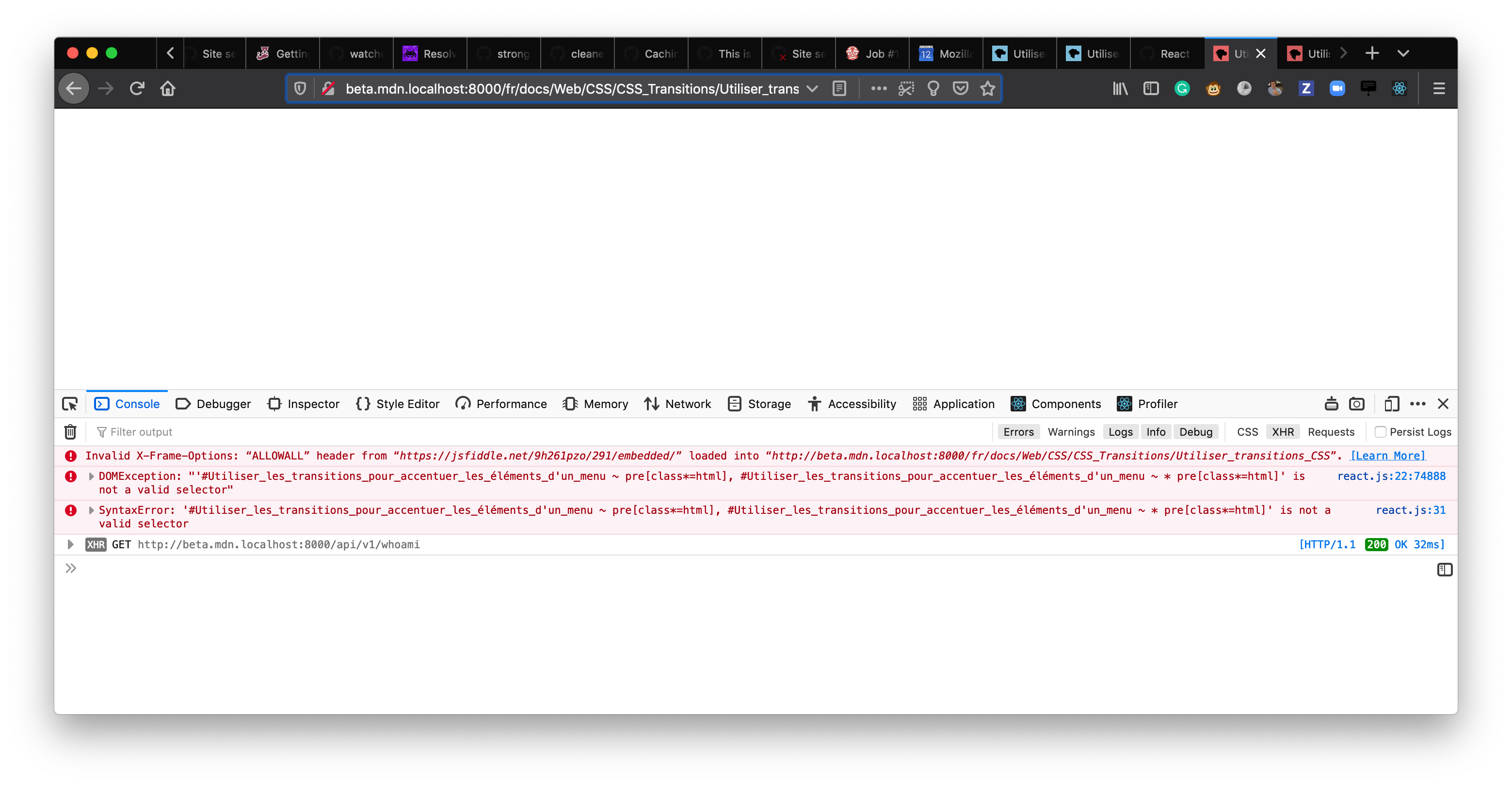1512x786 pixels.
Task: Click the lightbulb icon in address bar
Action: pyautogui.click(x=933, y=89)
